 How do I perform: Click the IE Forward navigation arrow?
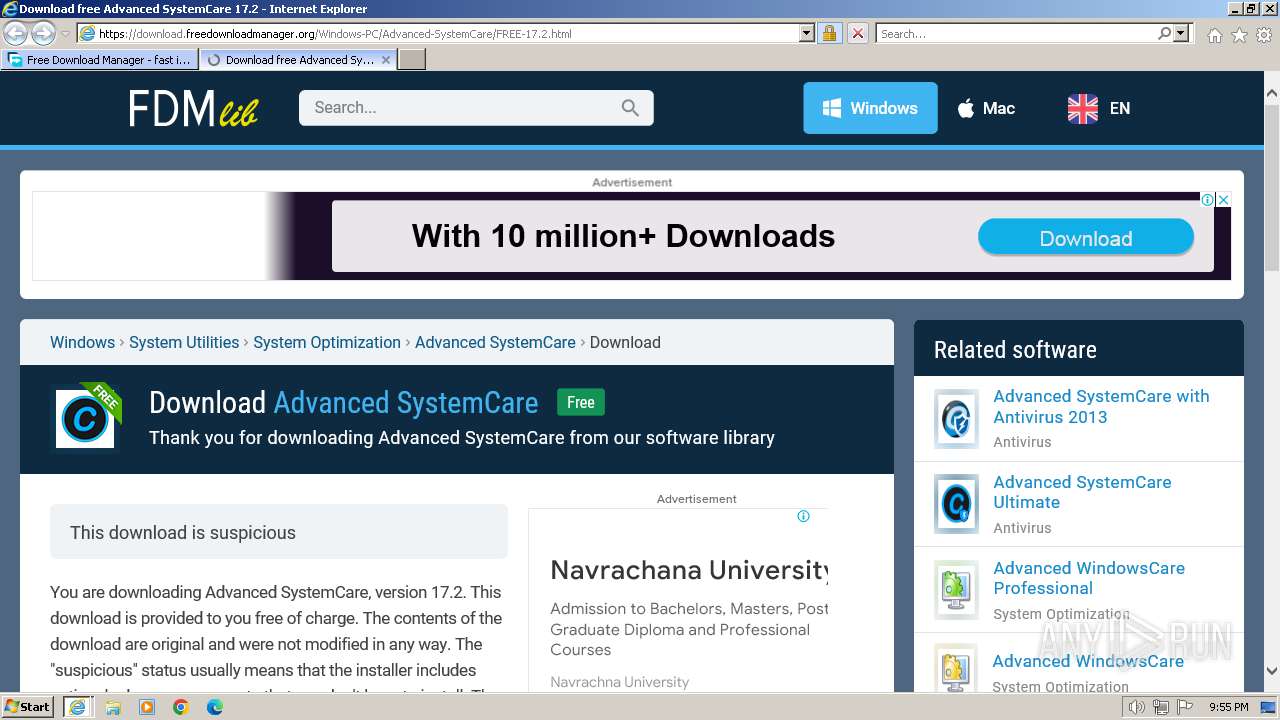(x=43, y=33)
